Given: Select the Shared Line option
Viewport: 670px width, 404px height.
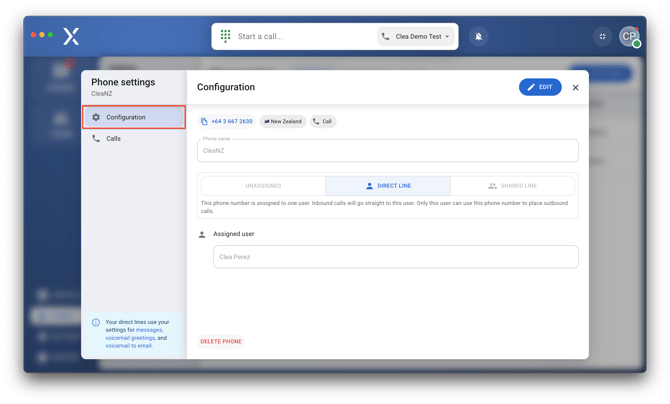Looking at the screenshot, I should (512, 186).
